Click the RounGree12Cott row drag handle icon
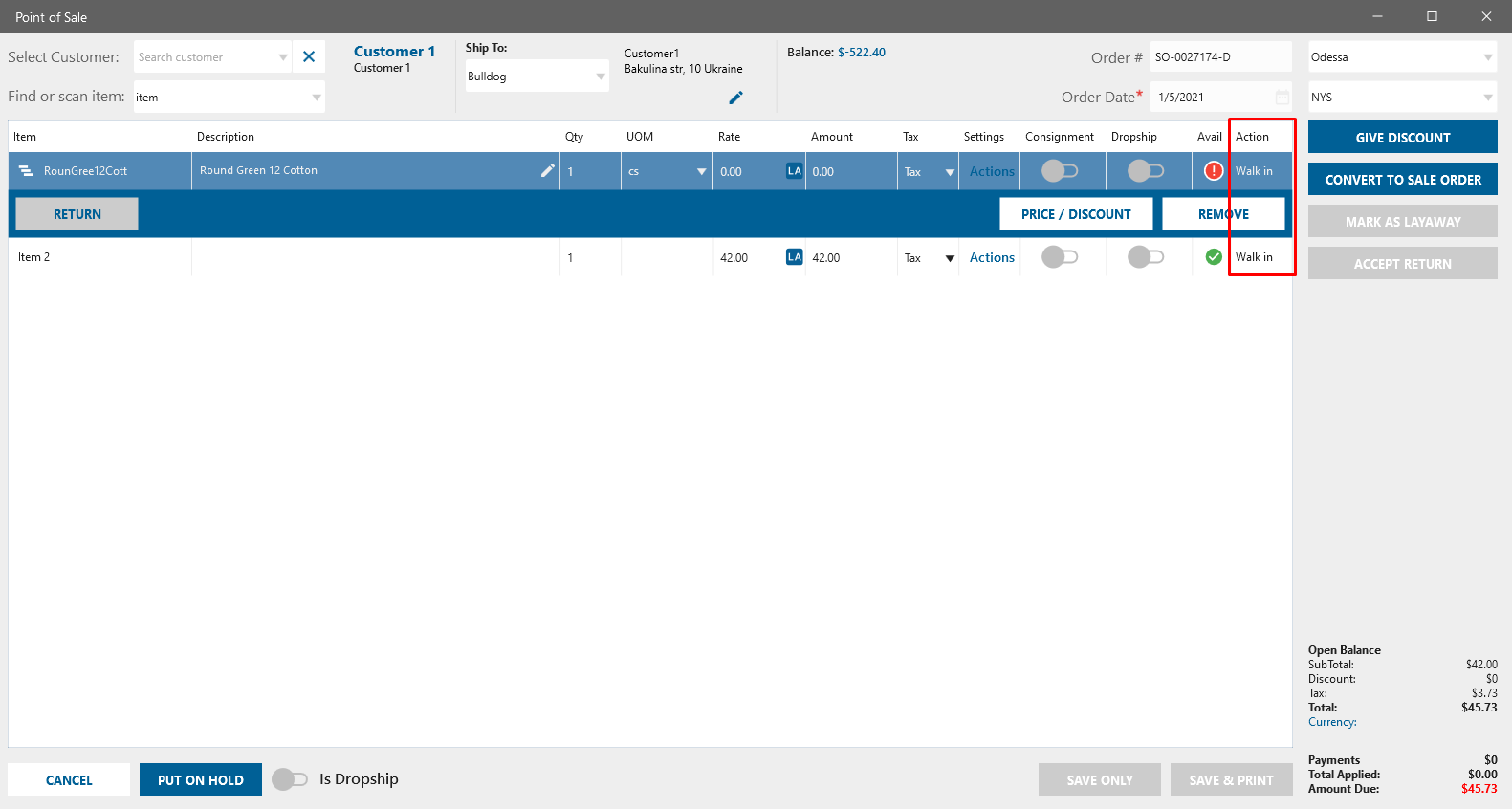Image resolution: width=1512 pixels, height=809 pixels. [26, 171]
